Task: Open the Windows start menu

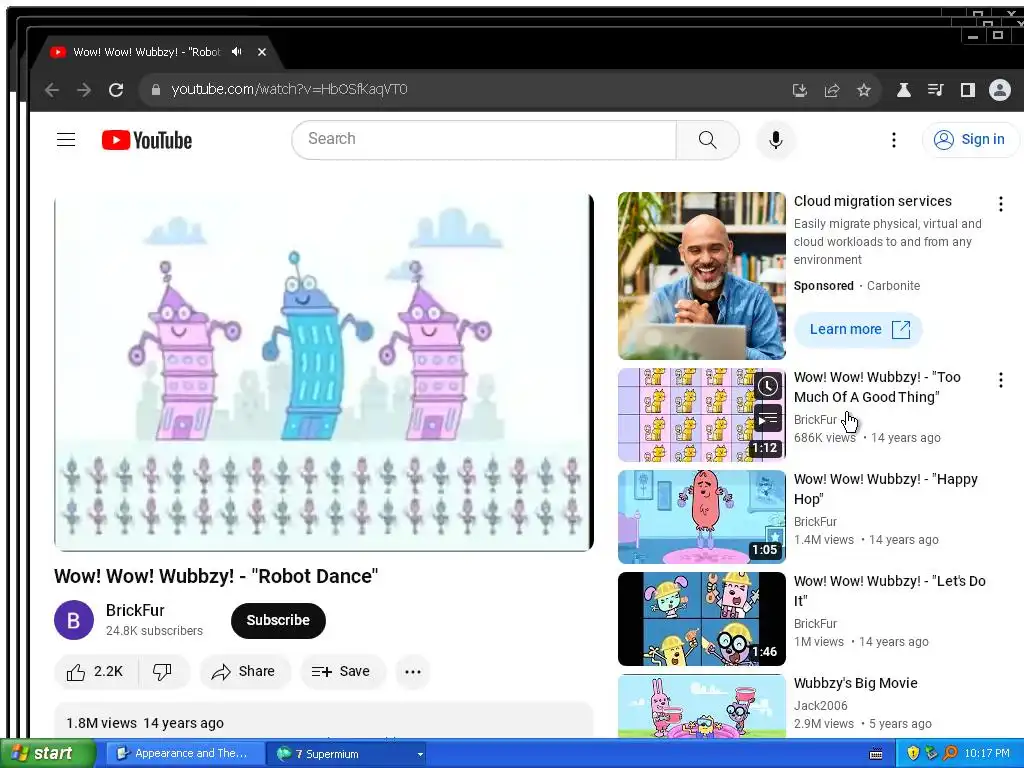Action: click(47, 754)
